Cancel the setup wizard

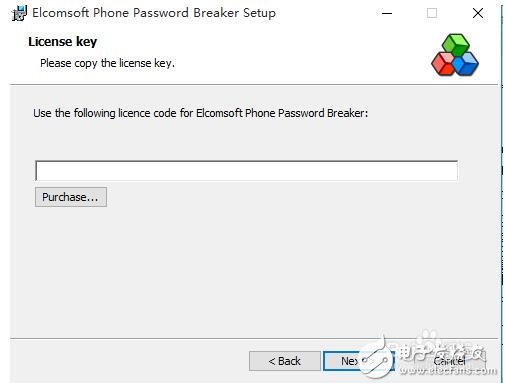[x=449, y=361]
